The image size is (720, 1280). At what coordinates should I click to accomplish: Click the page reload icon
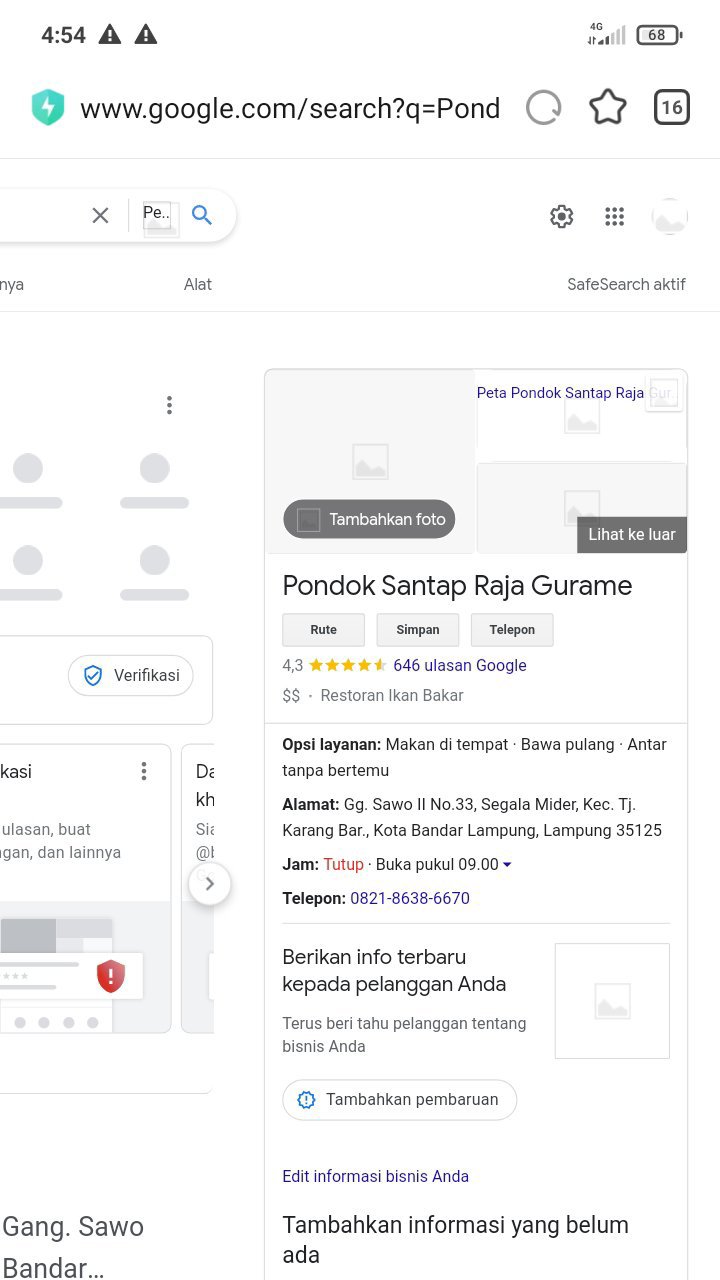click(543, 108)
